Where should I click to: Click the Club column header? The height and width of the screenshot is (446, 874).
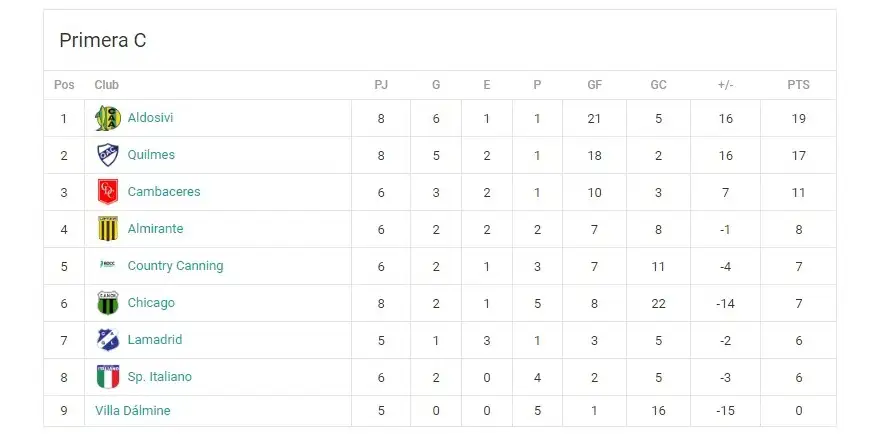(x=106, y=85)
